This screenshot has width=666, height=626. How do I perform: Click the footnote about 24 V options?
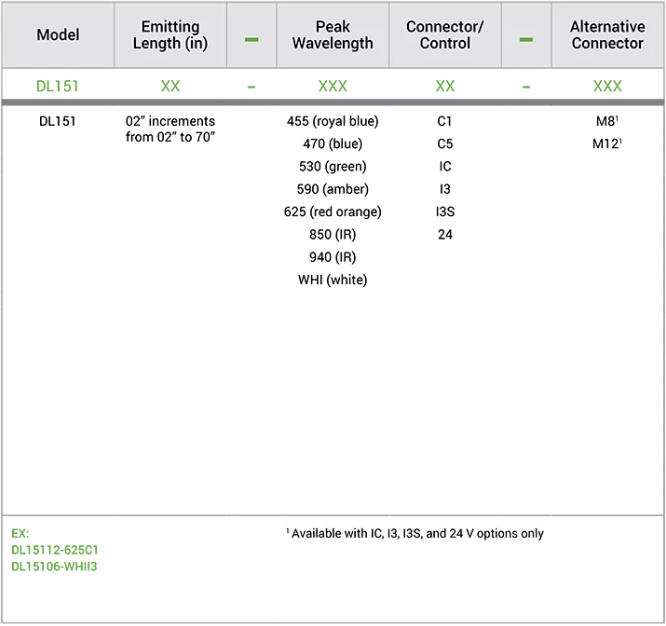click(414, 534)
